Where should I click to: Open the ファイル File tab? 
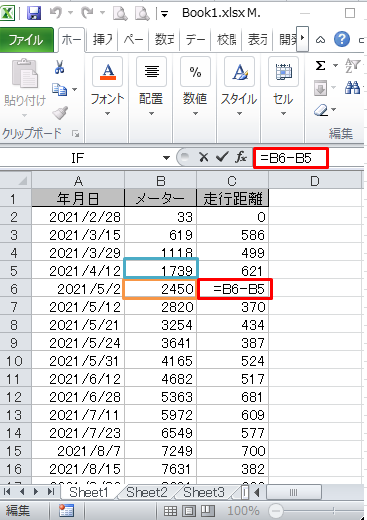(26, 40)
